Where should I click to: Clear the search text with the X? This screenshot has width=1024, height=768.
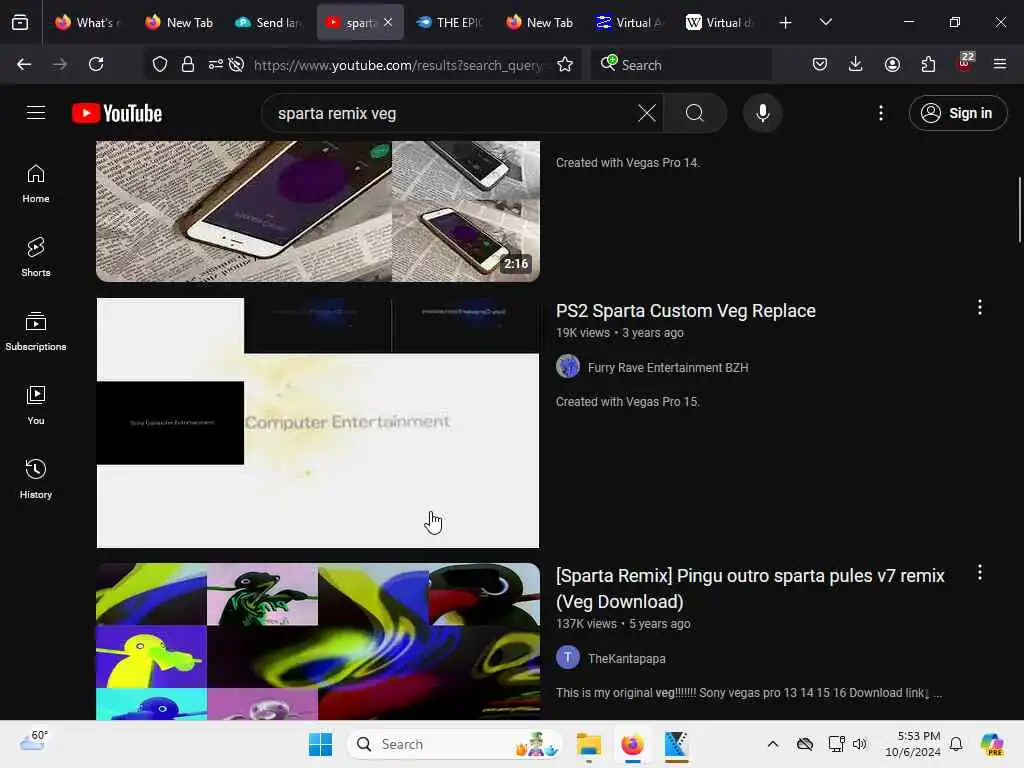pyautogui.click(x=647, y=113)
